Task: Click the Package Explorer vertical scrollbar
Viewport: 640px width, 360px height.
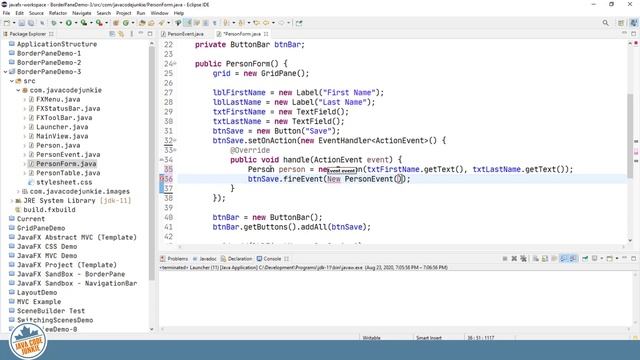Action: tap(151, 163)
